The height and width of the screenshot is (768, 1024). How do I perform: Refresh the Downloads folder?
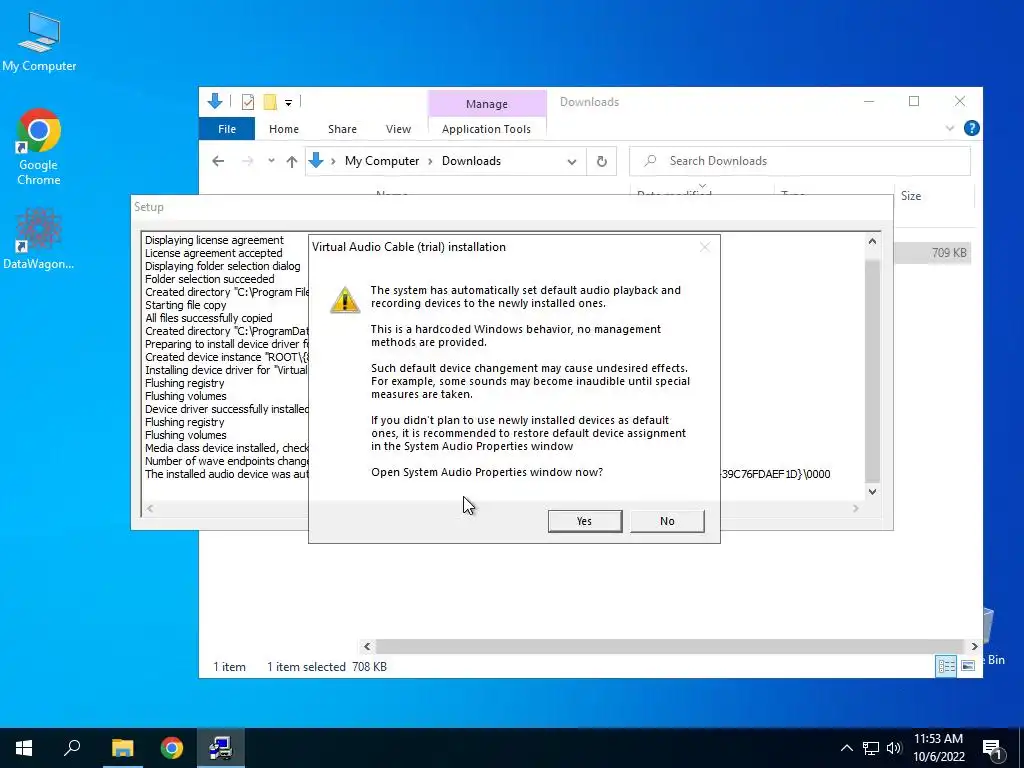pos(601,161)
